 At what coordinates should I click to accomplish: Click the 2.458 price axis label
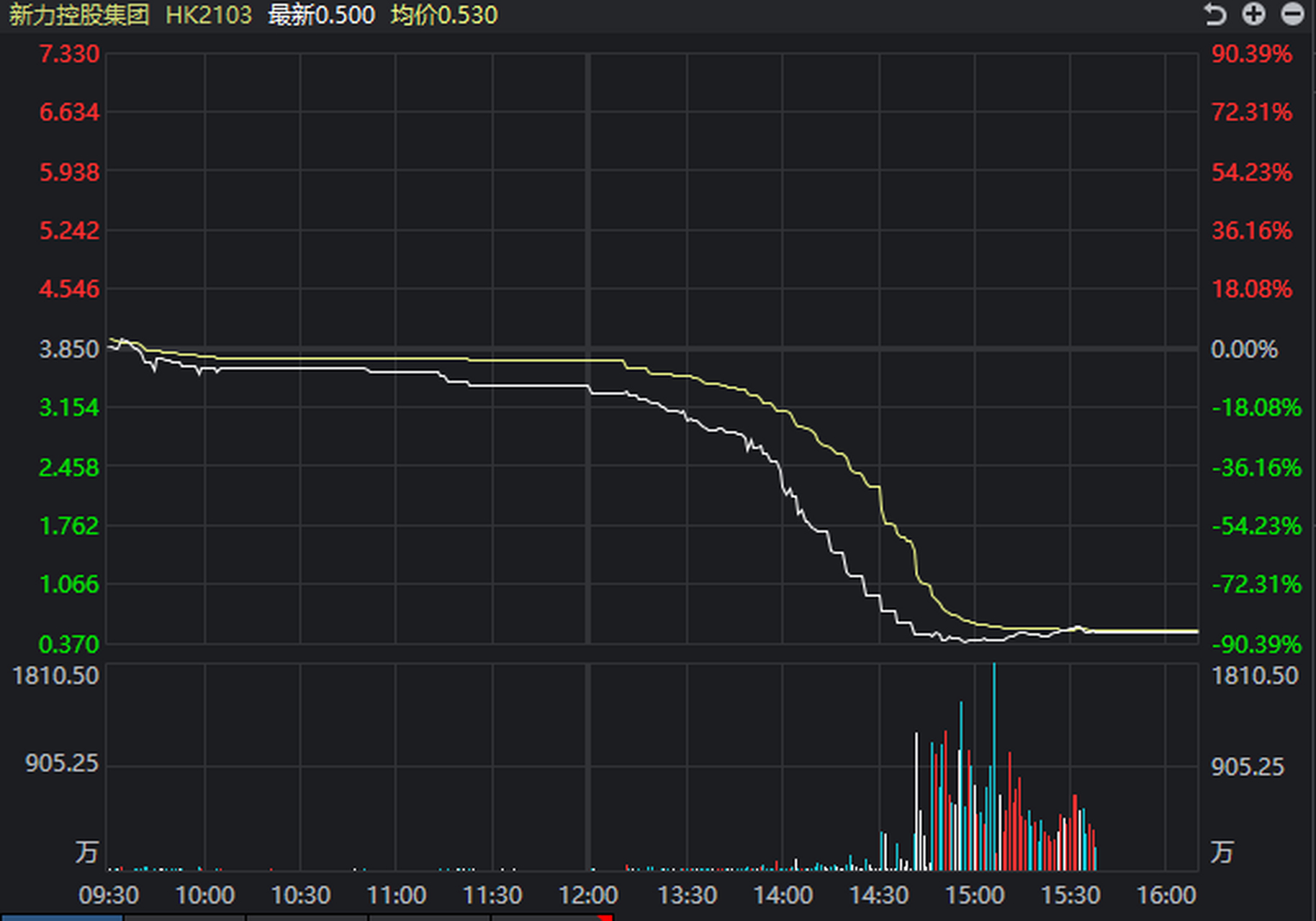point(69,468)
